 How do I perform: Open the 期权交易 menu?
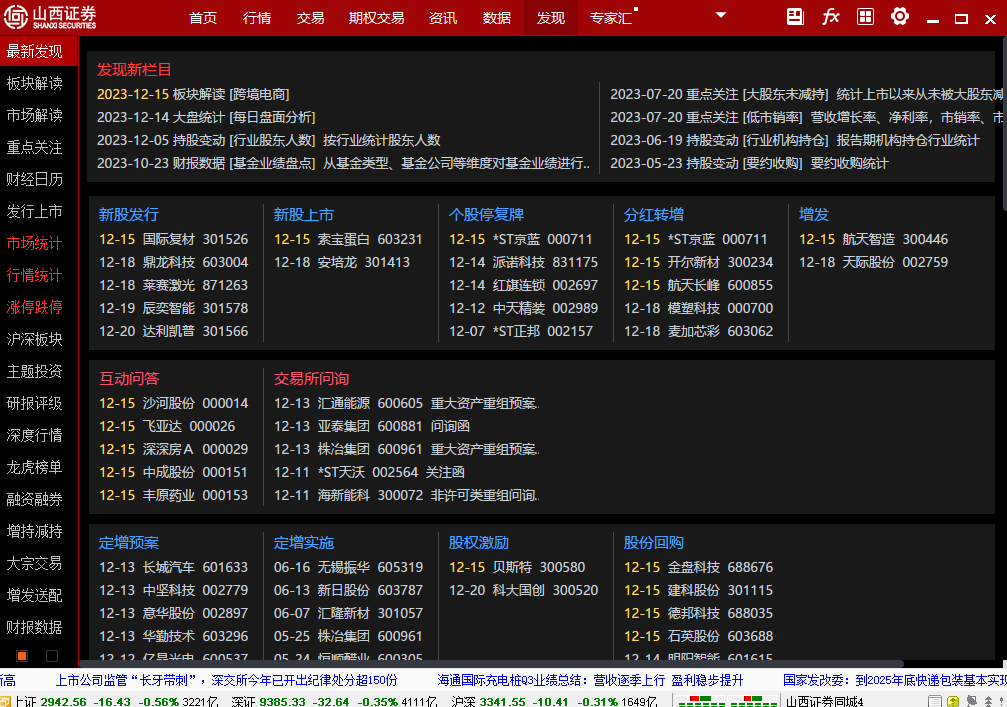click(376, 18)
